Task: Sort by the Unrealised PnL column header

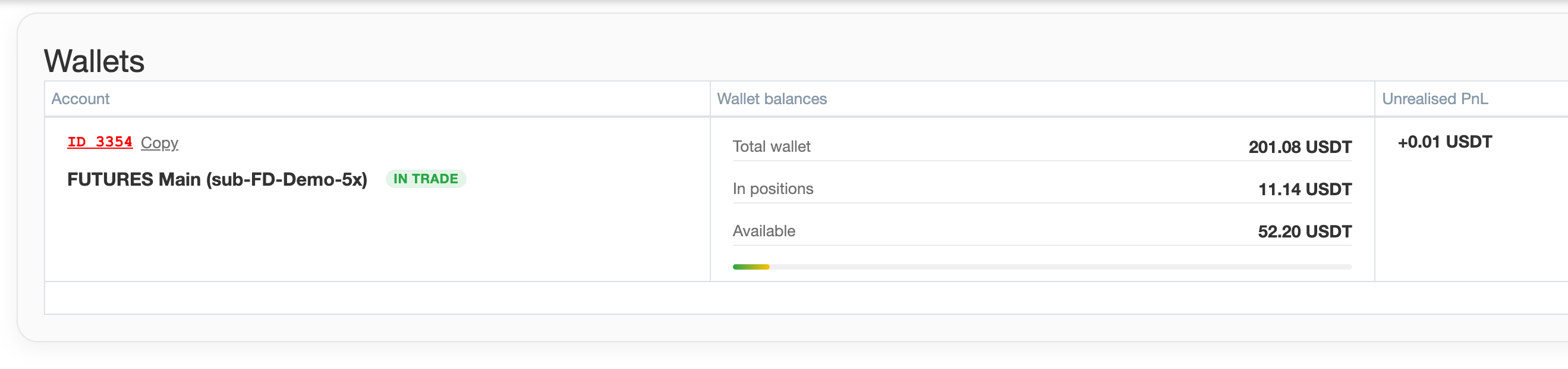Action: (x=1435, y=98)
